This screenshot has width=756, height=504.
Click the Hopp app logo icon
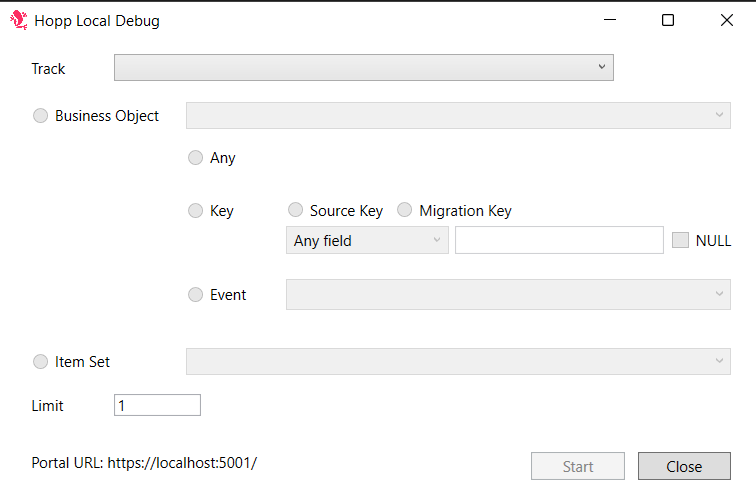point(17,20)
